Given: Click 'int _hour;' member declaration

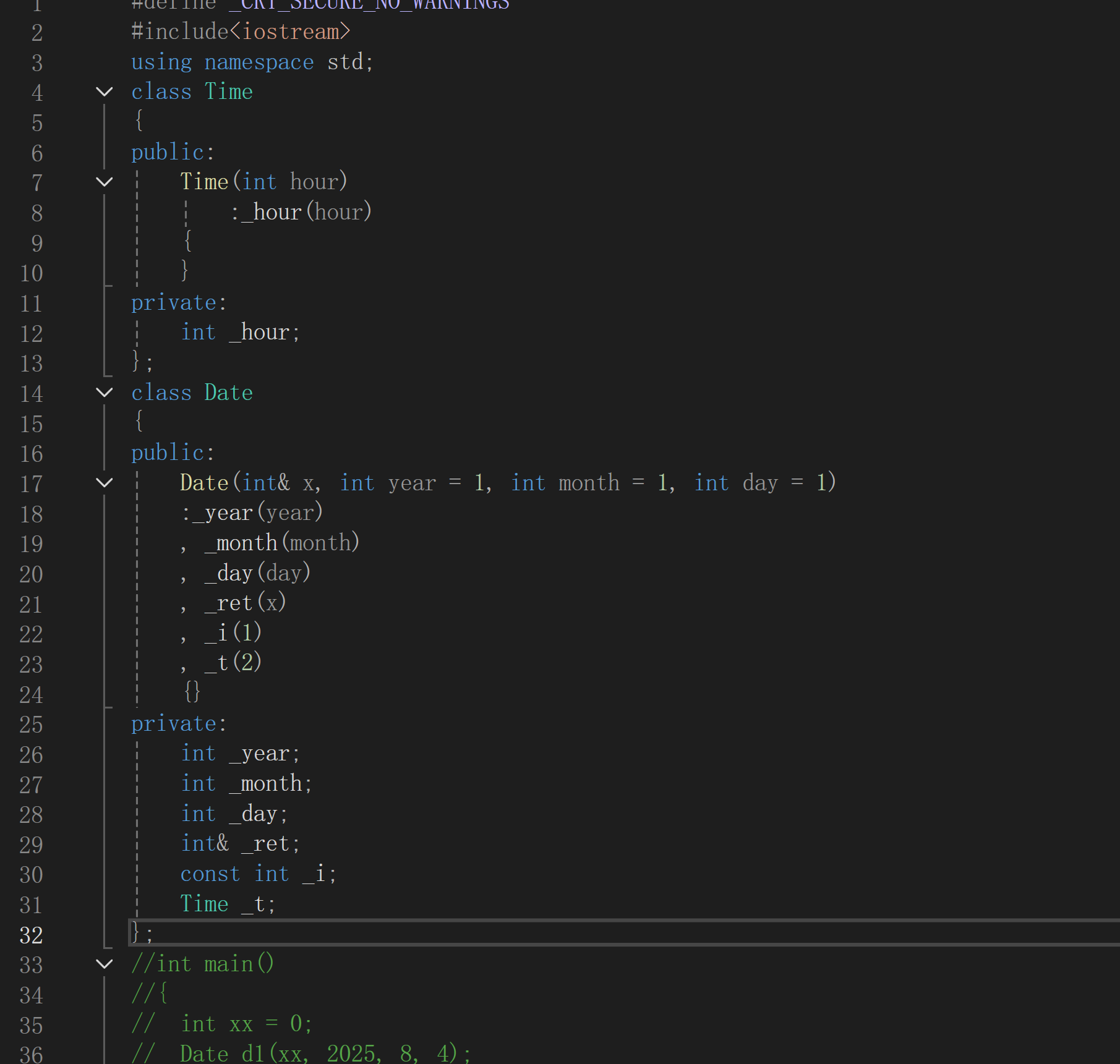Looking at the screenshot, I should point(241,333).
